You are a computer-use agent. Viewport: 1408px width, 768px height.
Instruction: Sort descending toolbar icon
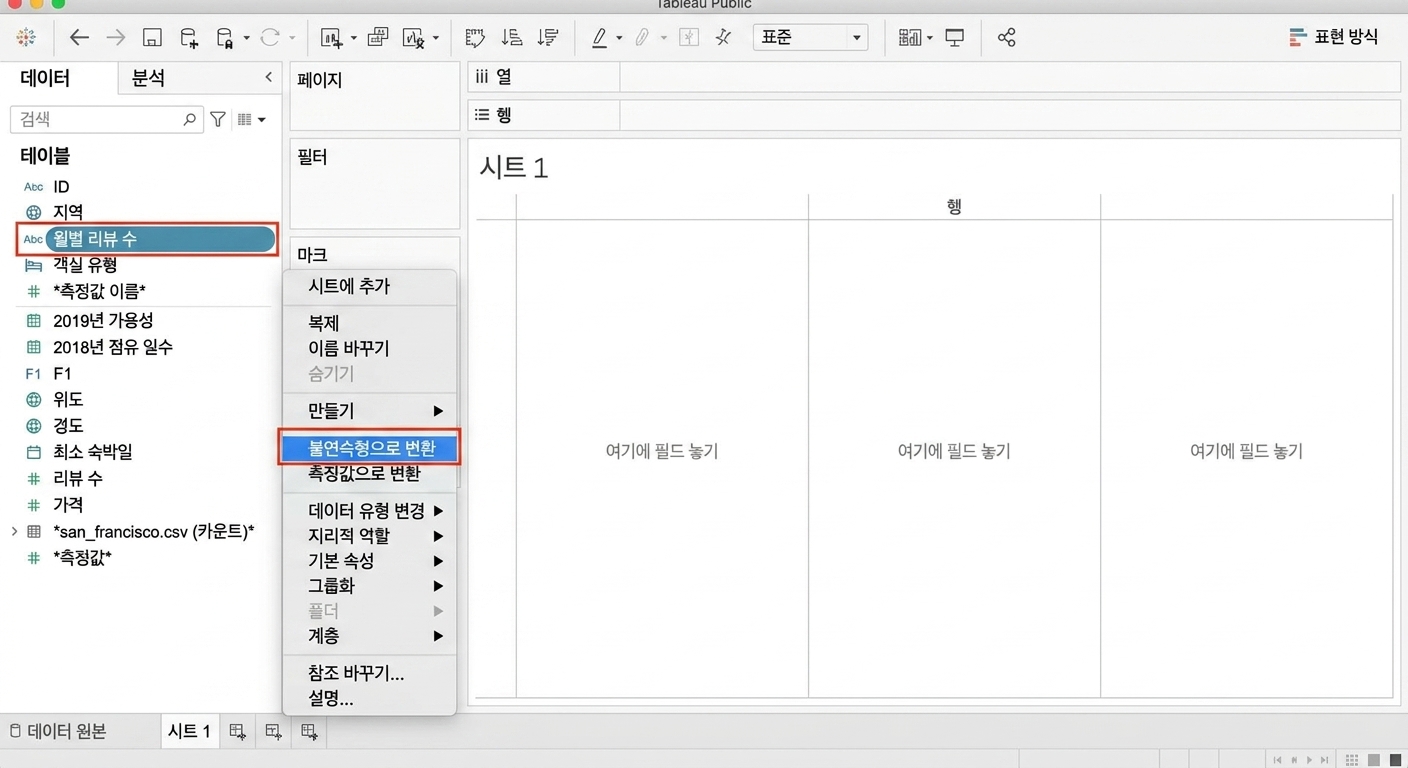(x=548, y=38)
